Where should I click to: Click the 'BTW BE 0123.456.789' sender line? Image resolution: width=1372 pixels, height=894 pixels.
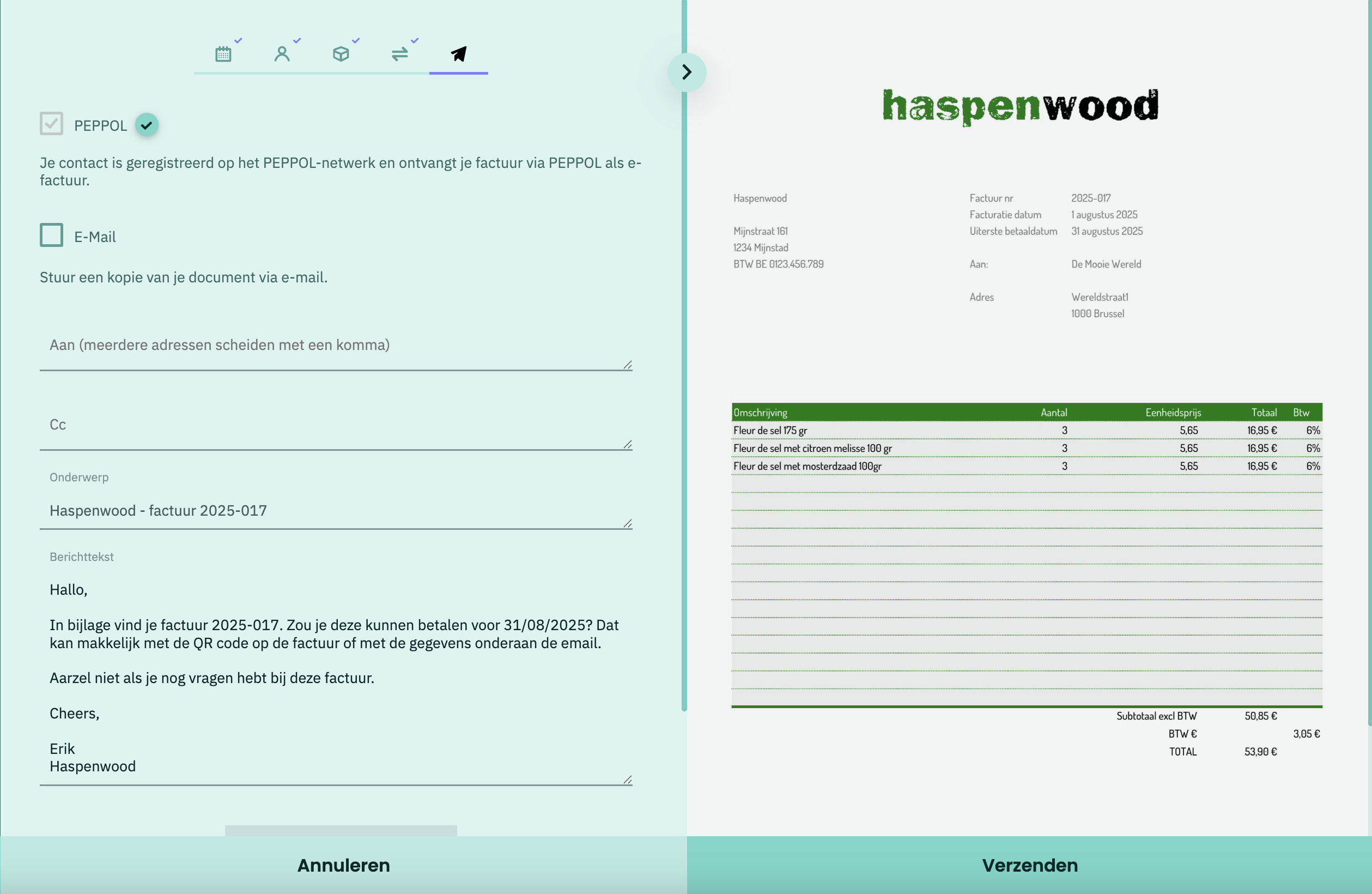click(x=778, y=264)
